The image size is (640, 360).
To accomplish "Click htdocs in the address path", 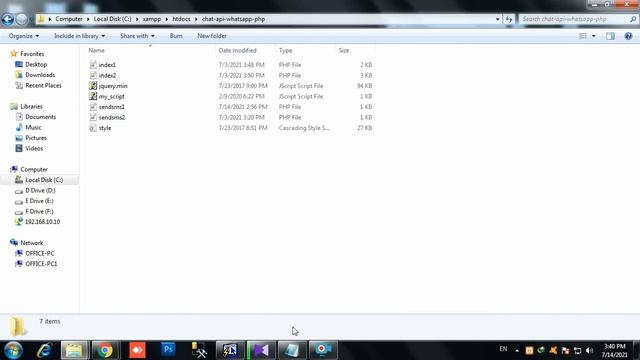I will pyautogui.click(x=181, y=19).
